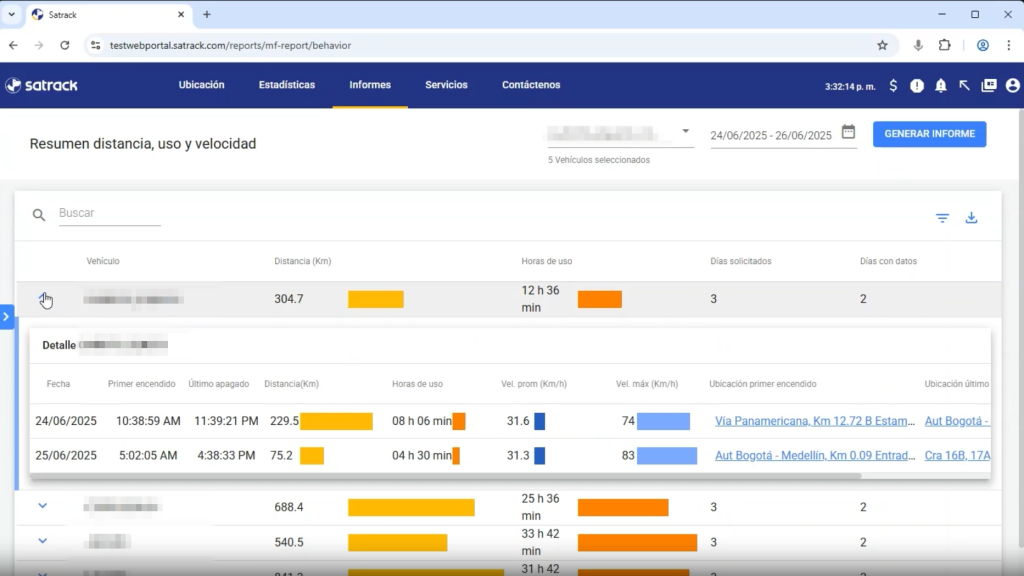
Task: Expand the 688.4 km vehicle row
Action: coord(42,506)
